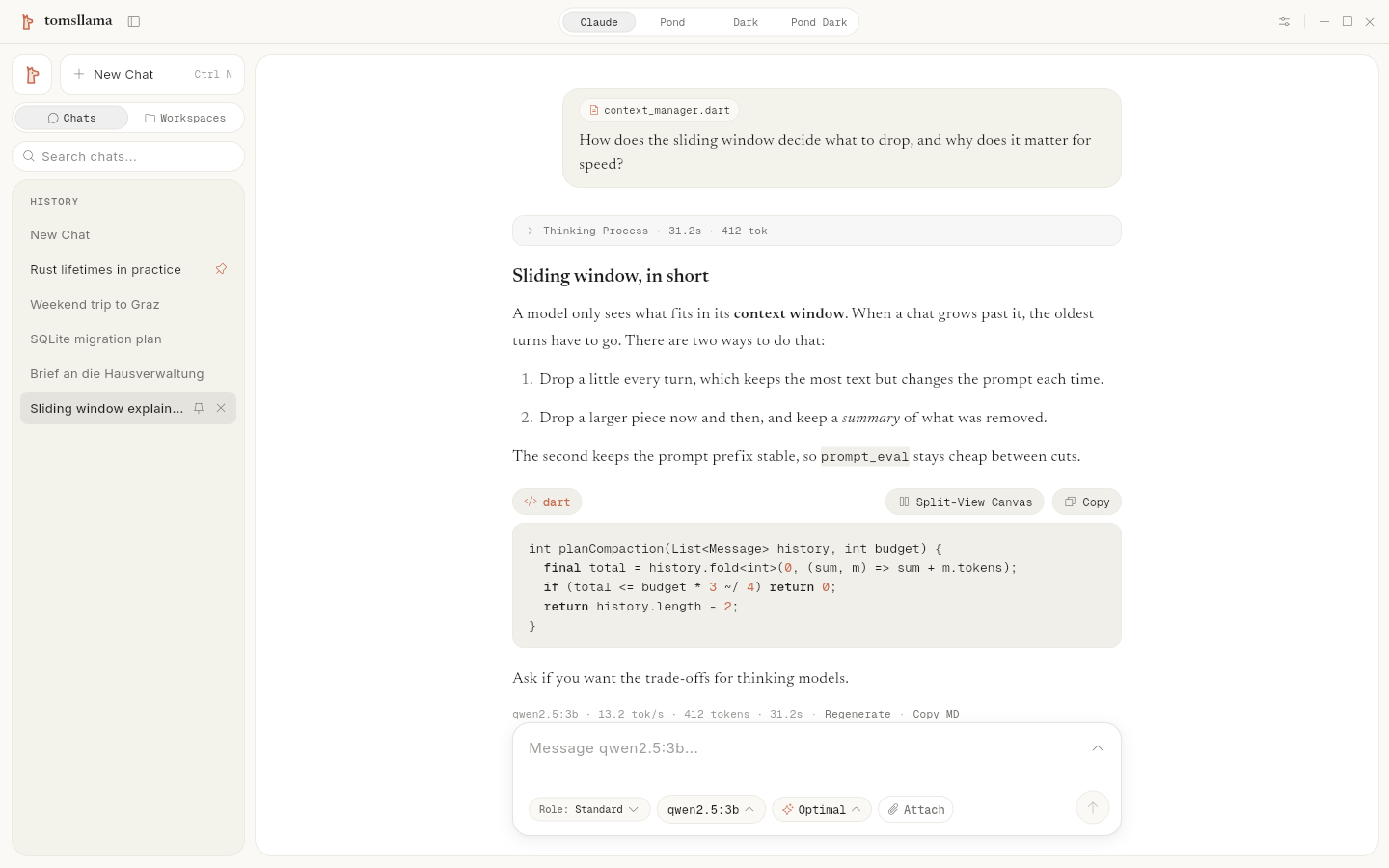Click the dart language tag
The width and height of the screenshot is (1389, 868).
click(547, 502)
